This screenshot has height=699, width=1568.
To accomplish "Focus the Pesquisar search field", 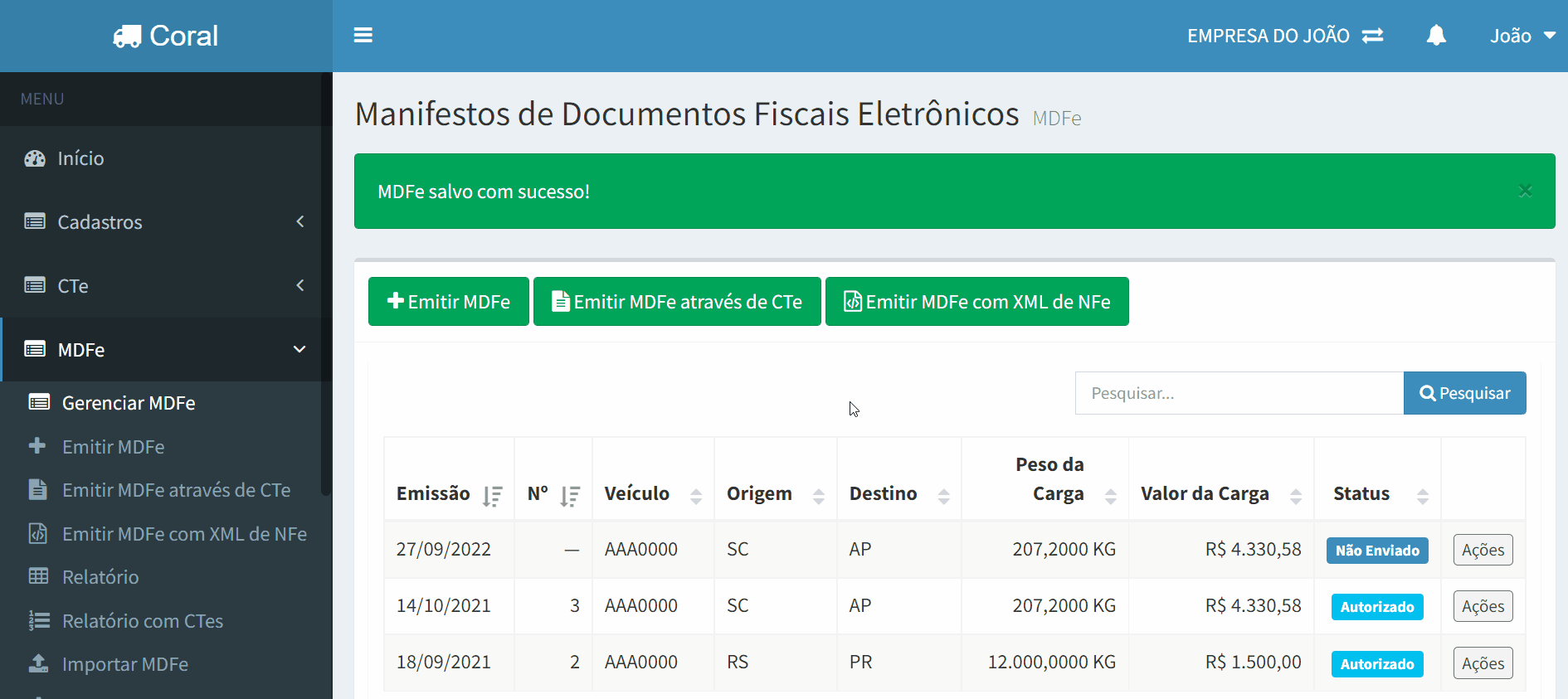I will pos(1239,393).
